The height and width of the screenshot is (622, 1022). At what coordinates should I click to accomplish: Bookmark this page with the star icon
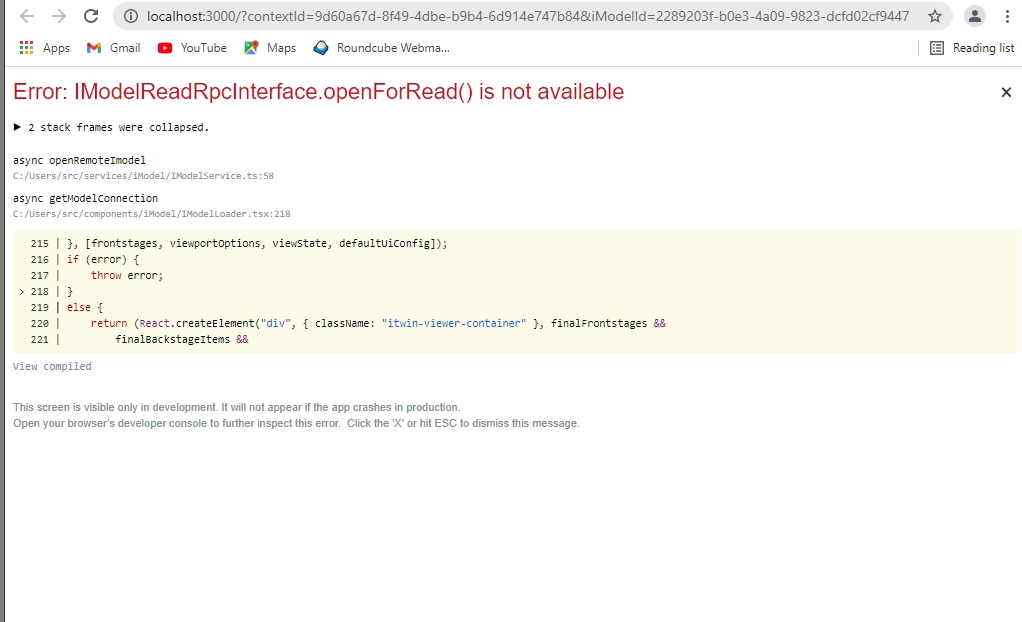click(934, 16)
